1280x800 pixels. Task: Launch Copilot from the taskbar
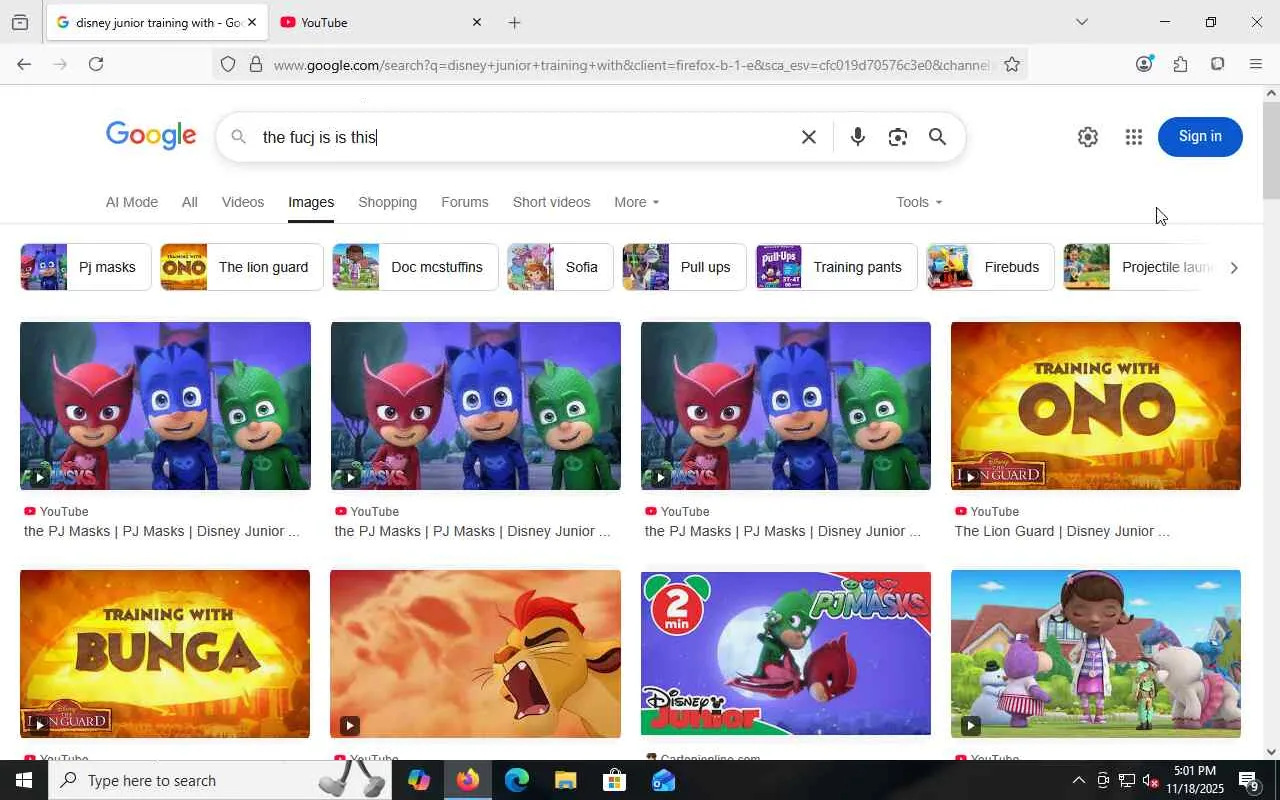419,780
